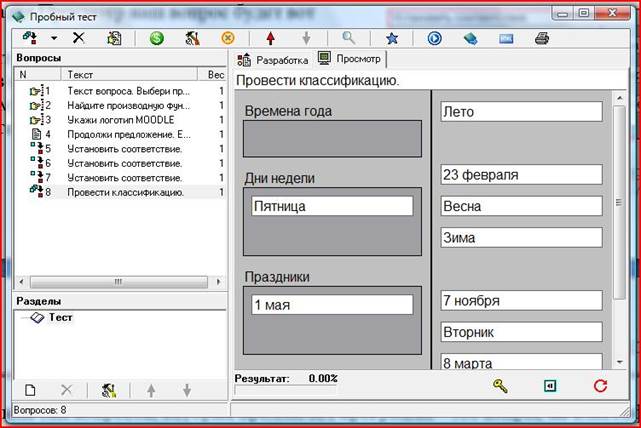Reset answer with red refresh icon
This screenshot has height=428, width=641.
point(601,385)
